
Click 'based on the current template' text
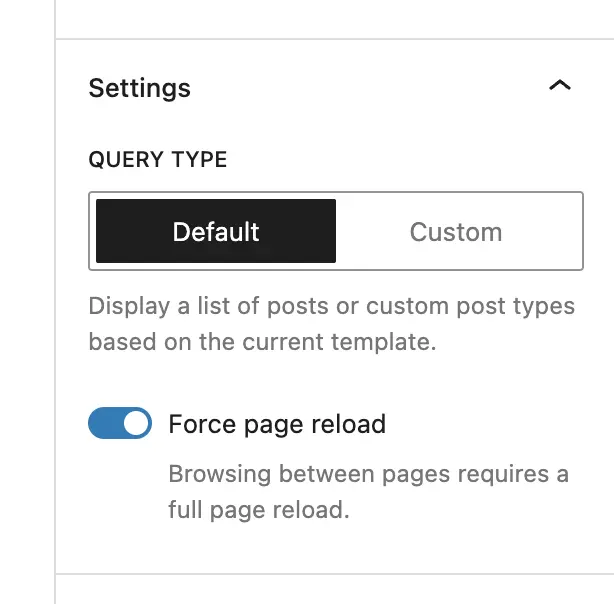262,342
